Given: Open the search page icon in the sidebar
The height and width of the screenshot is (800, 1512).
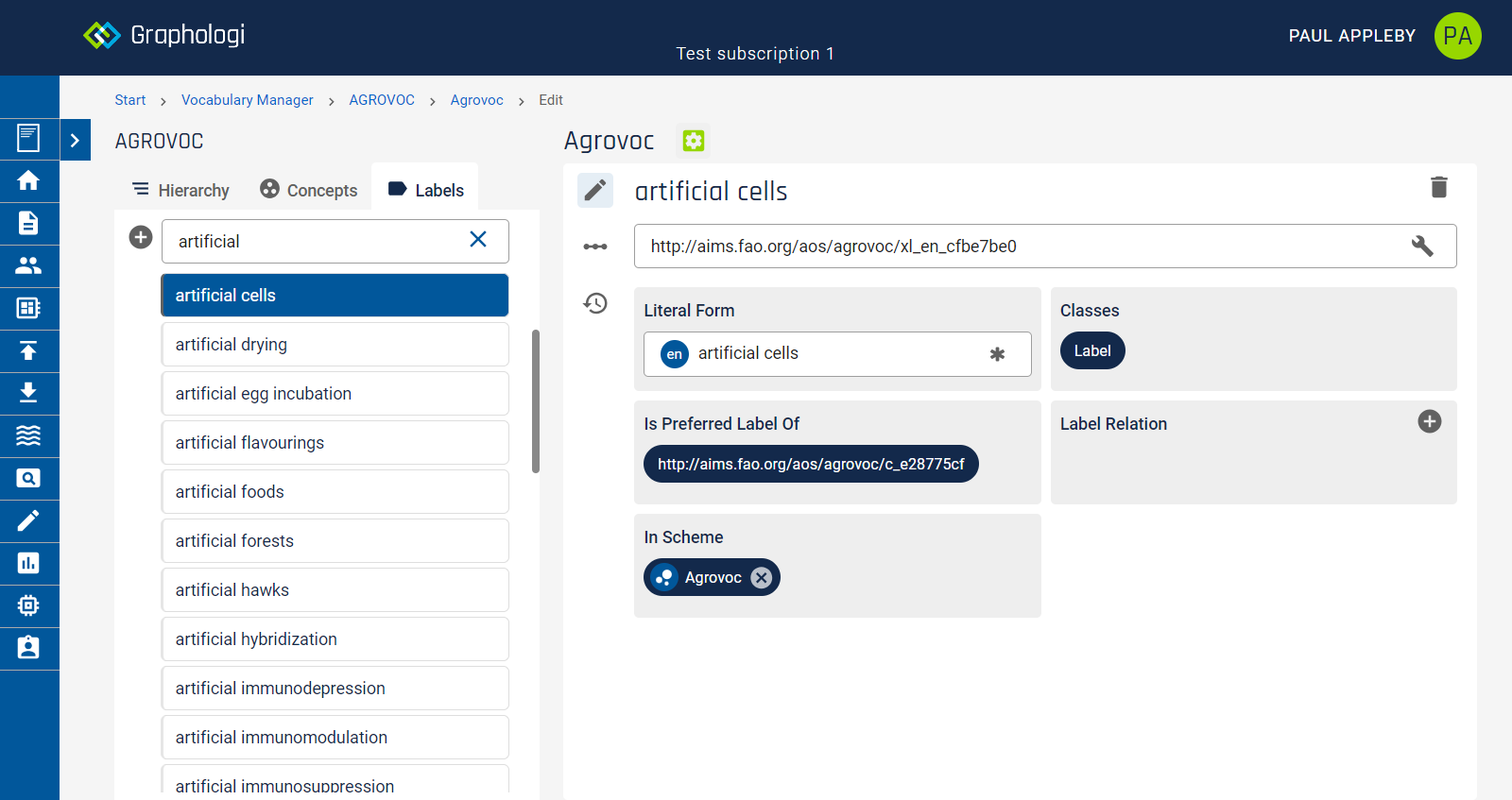Looking at the screenshot, I should [x=28, y=478].
